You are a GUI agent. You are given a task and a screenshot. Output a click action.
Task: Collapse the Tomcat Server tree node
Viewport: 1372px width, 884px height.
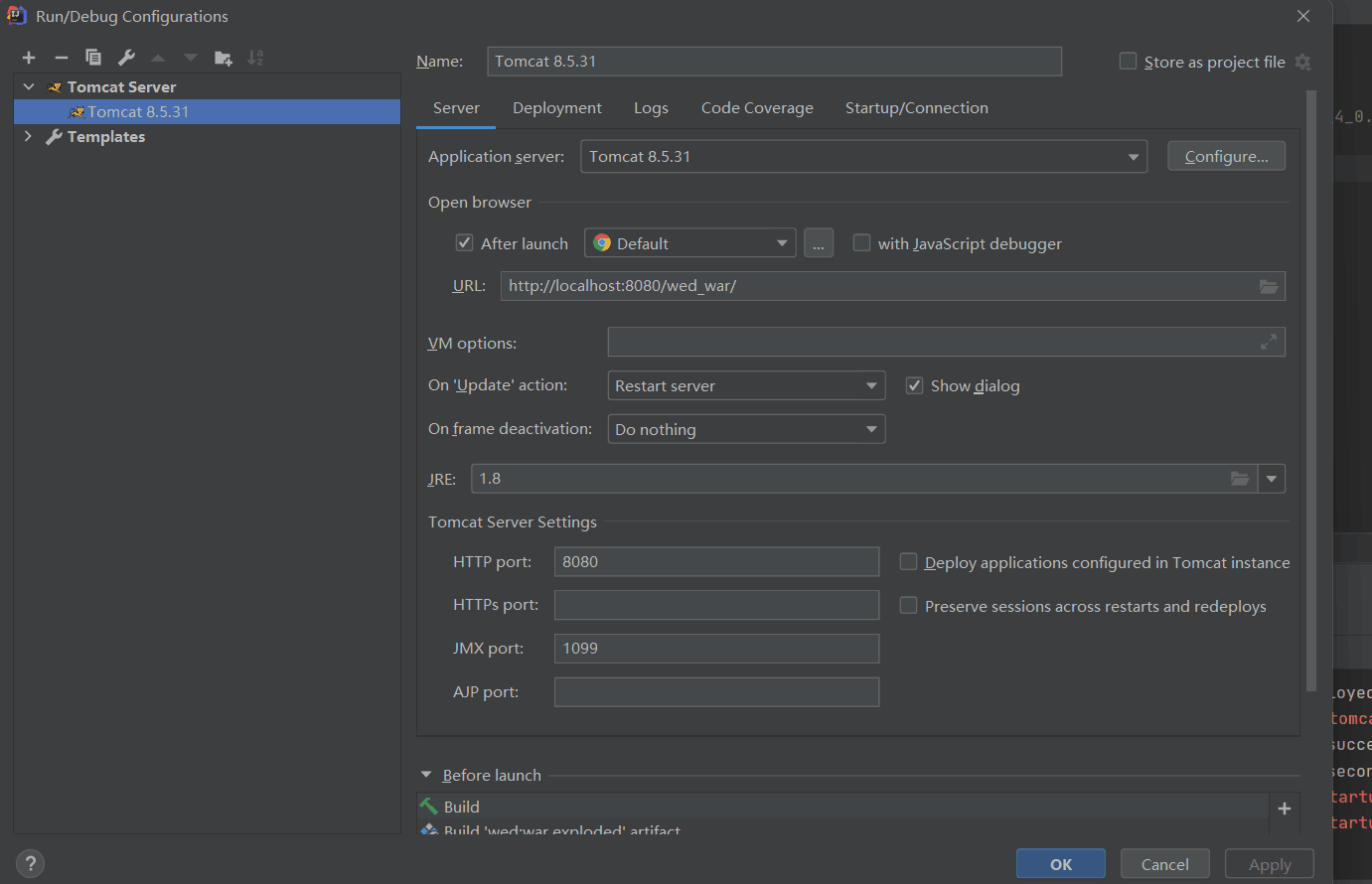pos(29,86)
